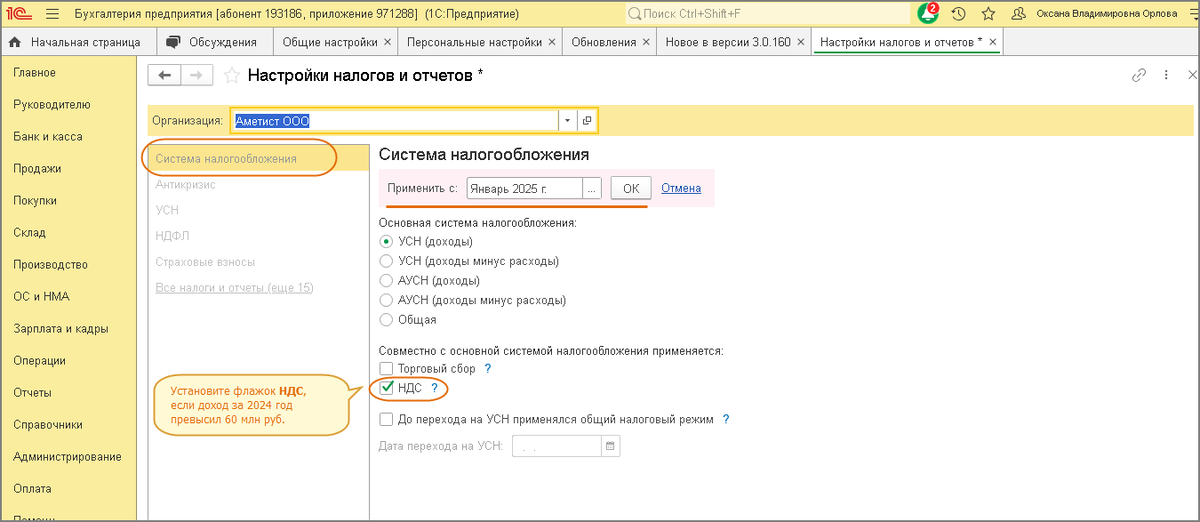Enable the Торговый сбор checkbox
This screenshot has height=522, width=1200.
point(386,369)
